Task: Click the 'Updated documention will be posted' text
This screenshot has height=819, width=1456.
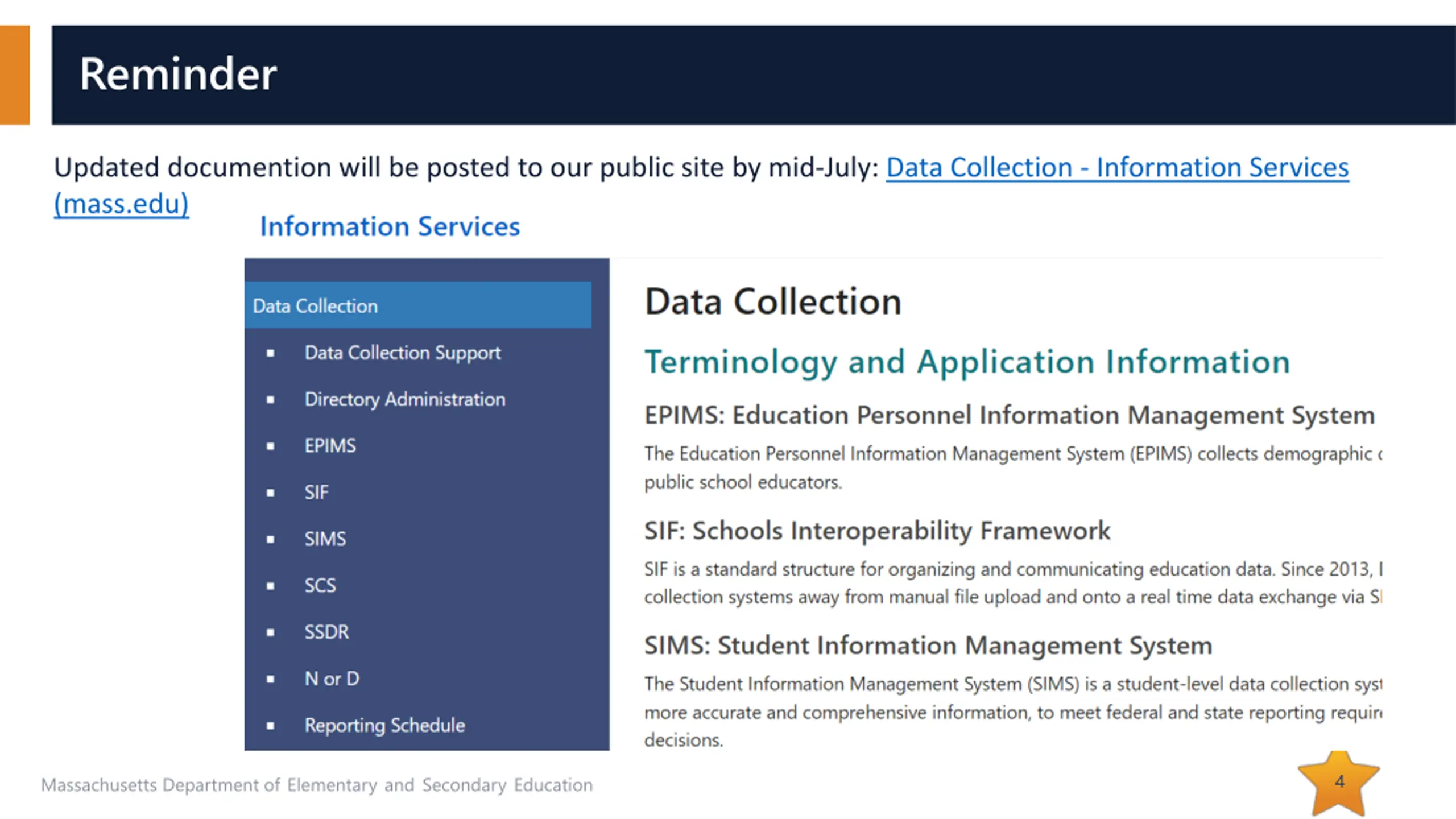Action: 466,168
